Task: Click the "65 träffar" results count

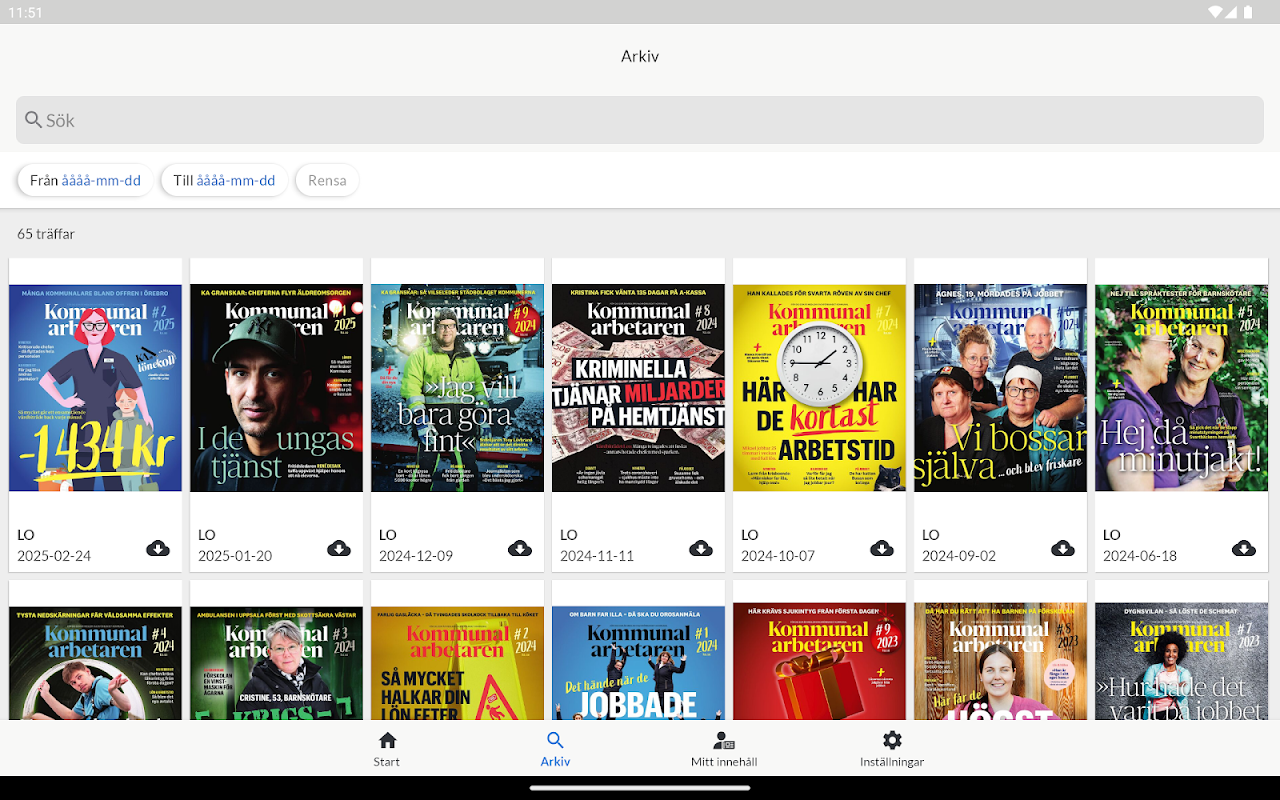Action: pos(46,234)
